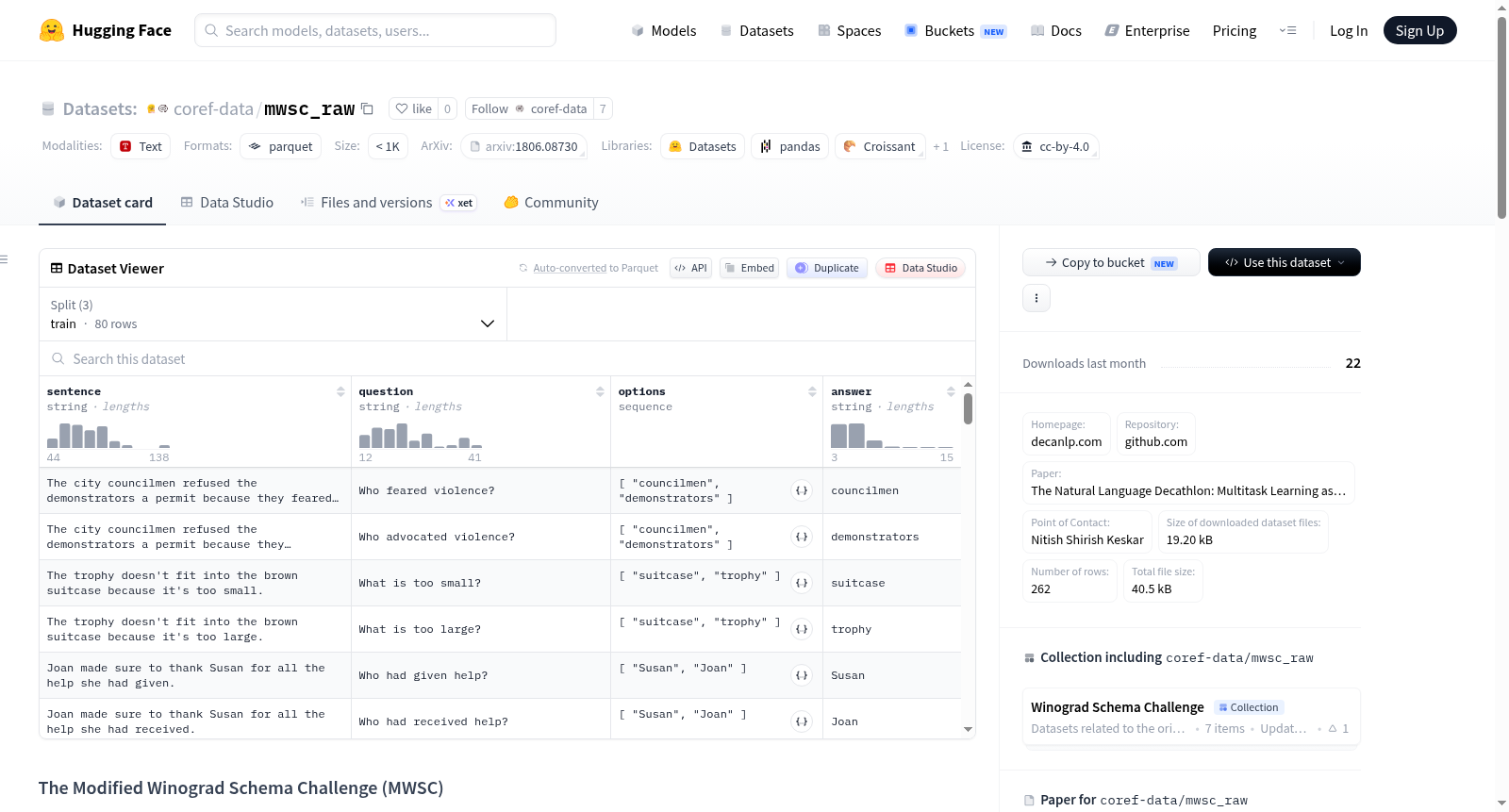The width and height of the screenshot is (1509, 812).
Task: Click the API button in viewer
Action: tap(690, 268)
